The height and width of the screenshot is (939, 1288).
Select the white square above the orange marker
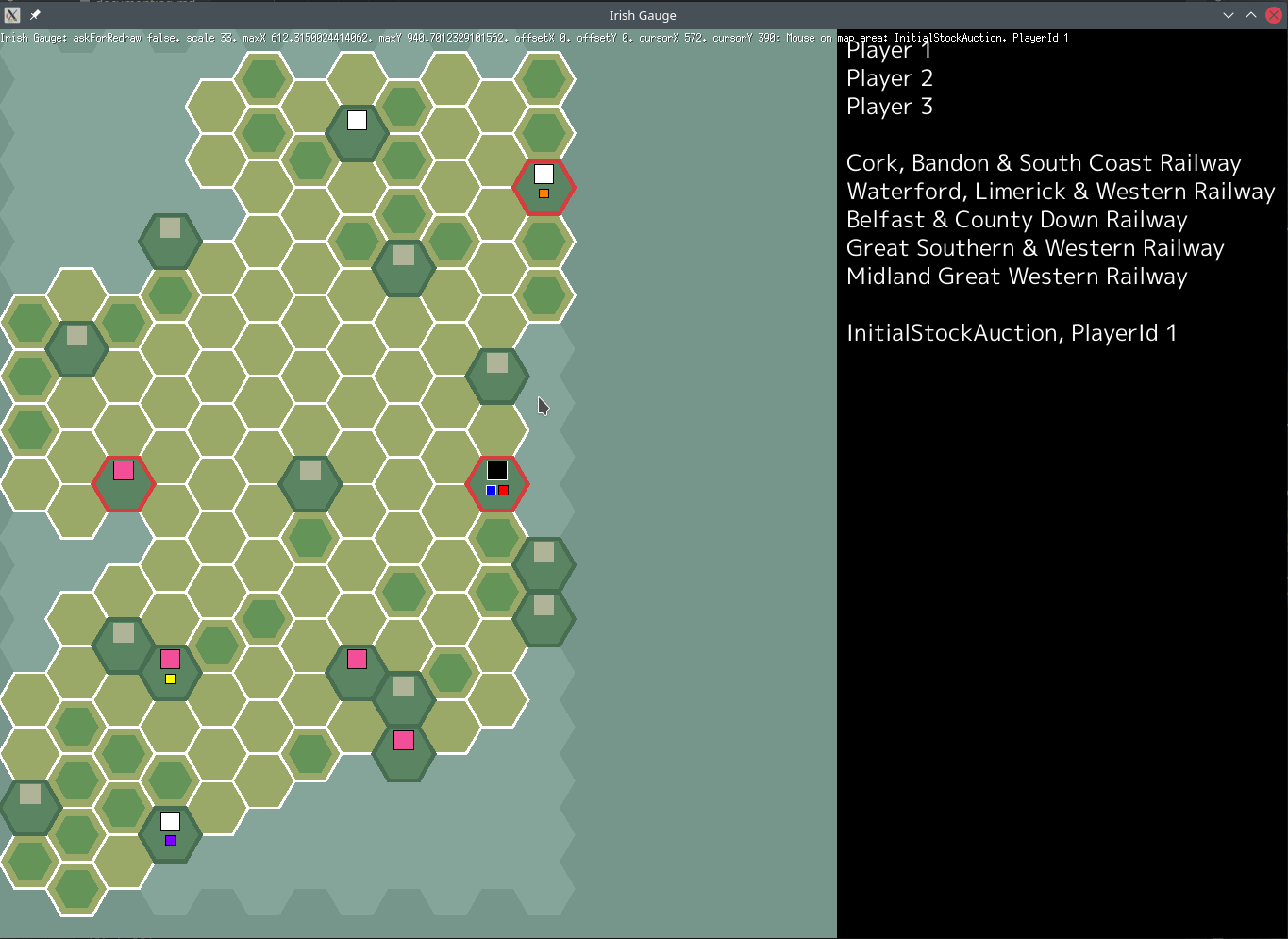click(544, 174)
